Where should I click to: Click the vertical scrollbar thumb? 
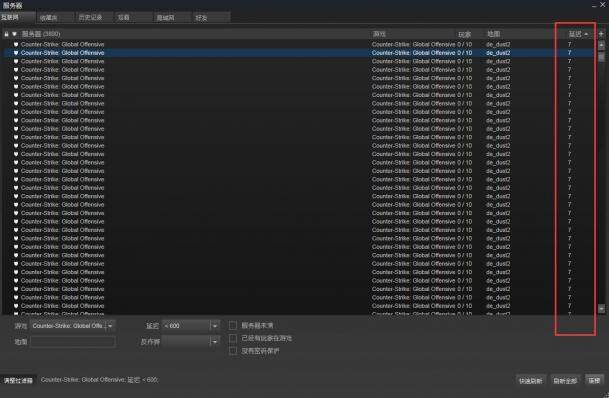tap(601, 57)
